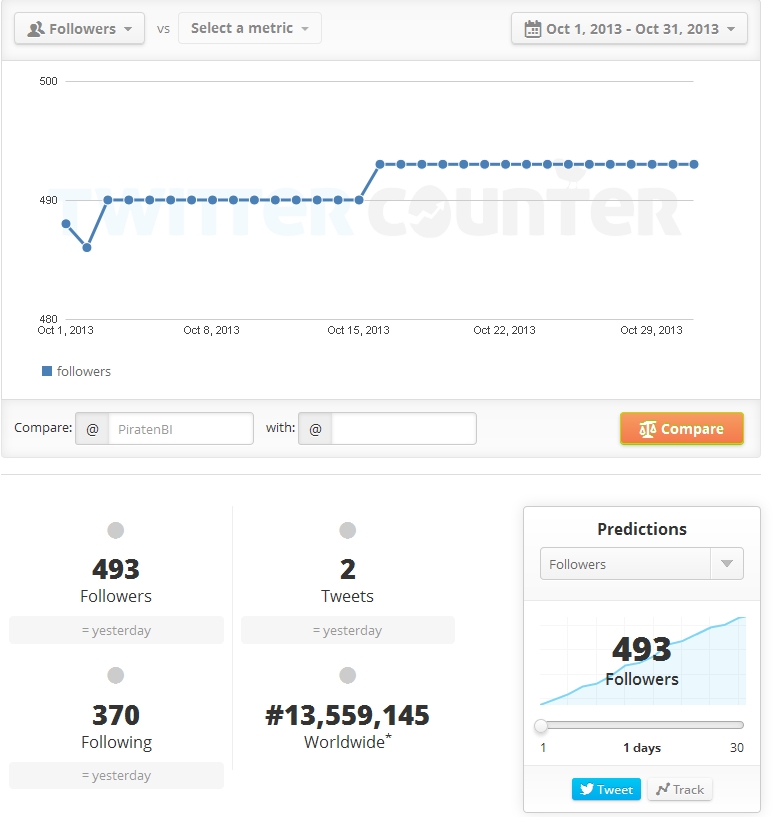This screenshot has width=774, height=817.
Task: Click the gray dot above 370 Following
Action: (116, 676)
